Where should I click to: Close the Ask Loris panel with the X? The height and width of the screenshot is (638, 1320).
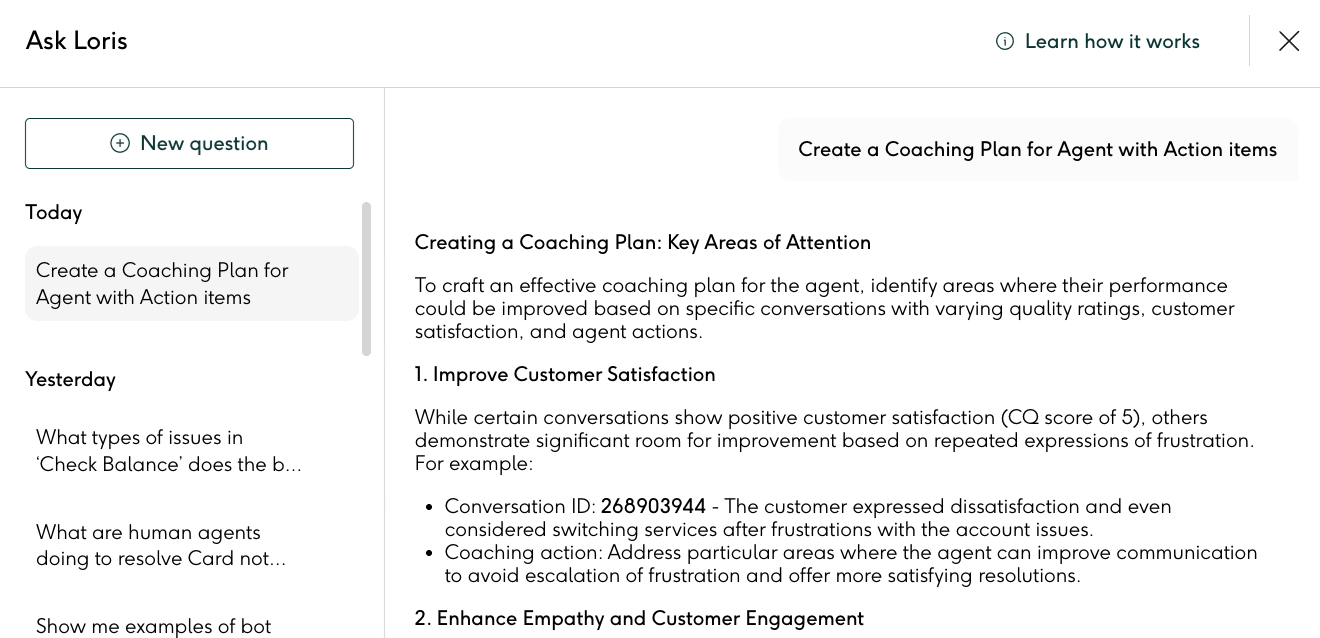coord(1289,41)
